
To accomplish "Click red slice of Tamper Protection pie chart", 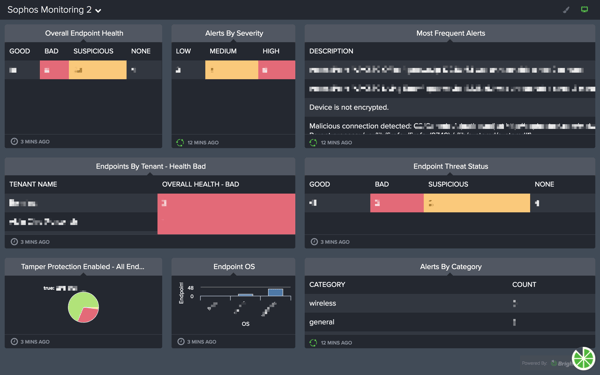I will [x=89, y=315].
